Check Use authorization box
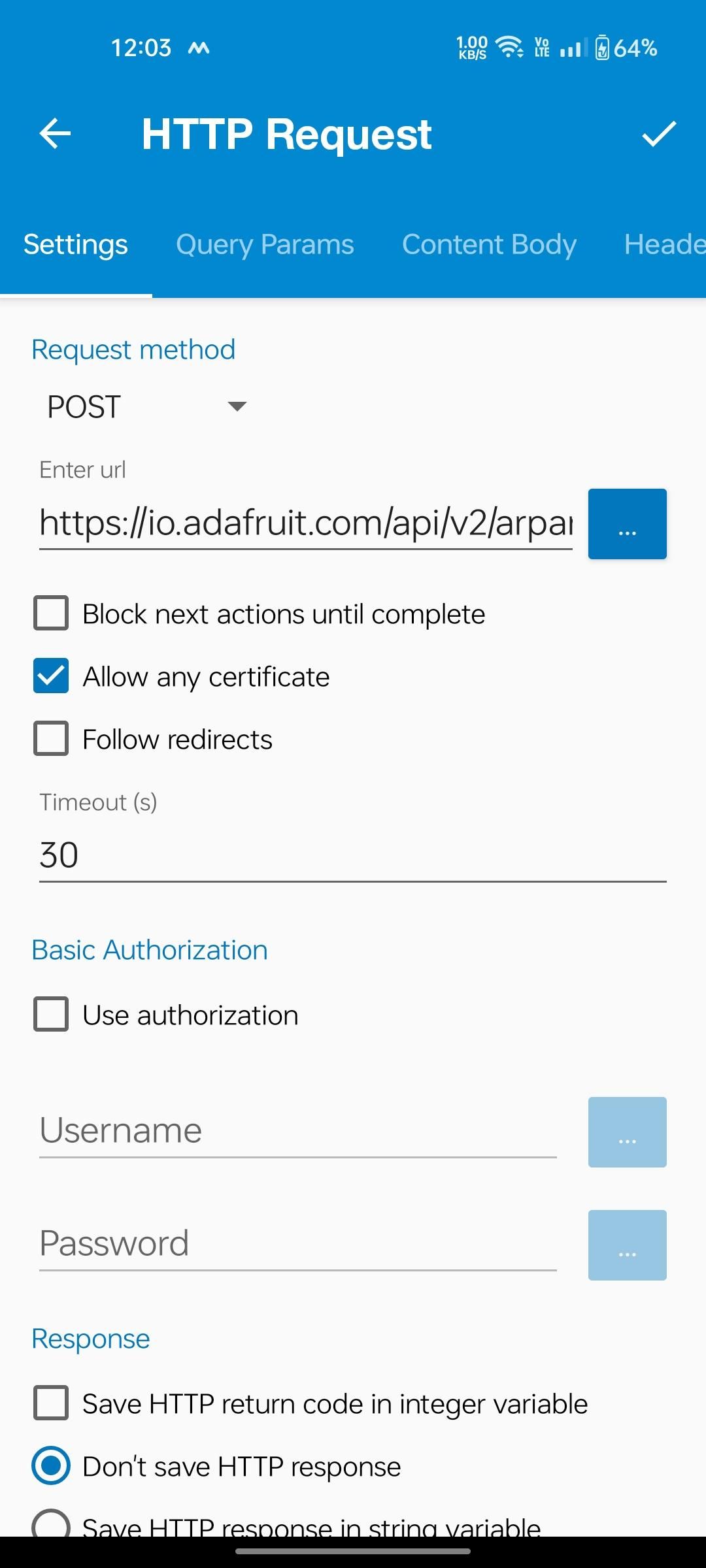Image resolution: width=706 pixels, height=1568 pixels. (51, 1015)
